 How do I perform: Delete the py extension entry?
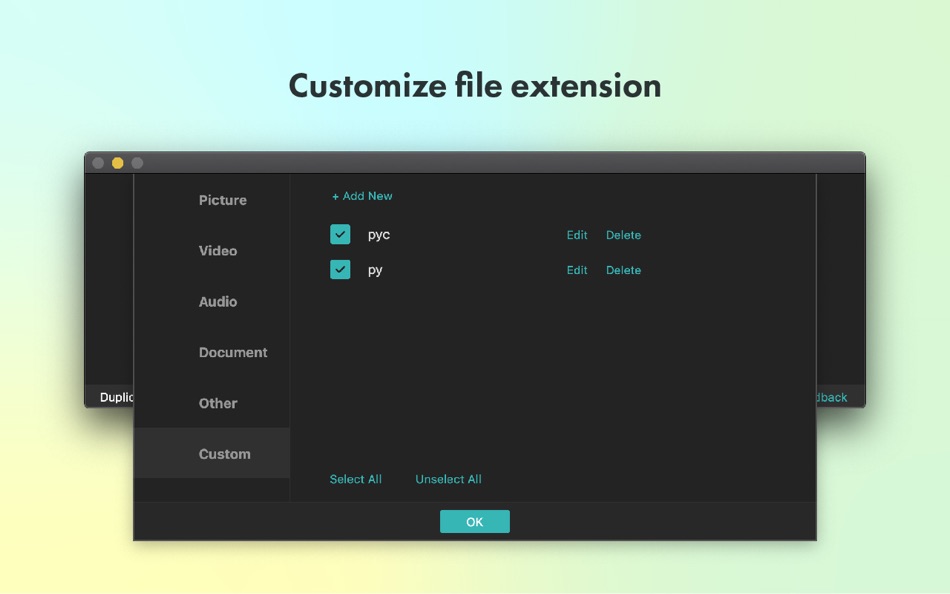[623, 270]
